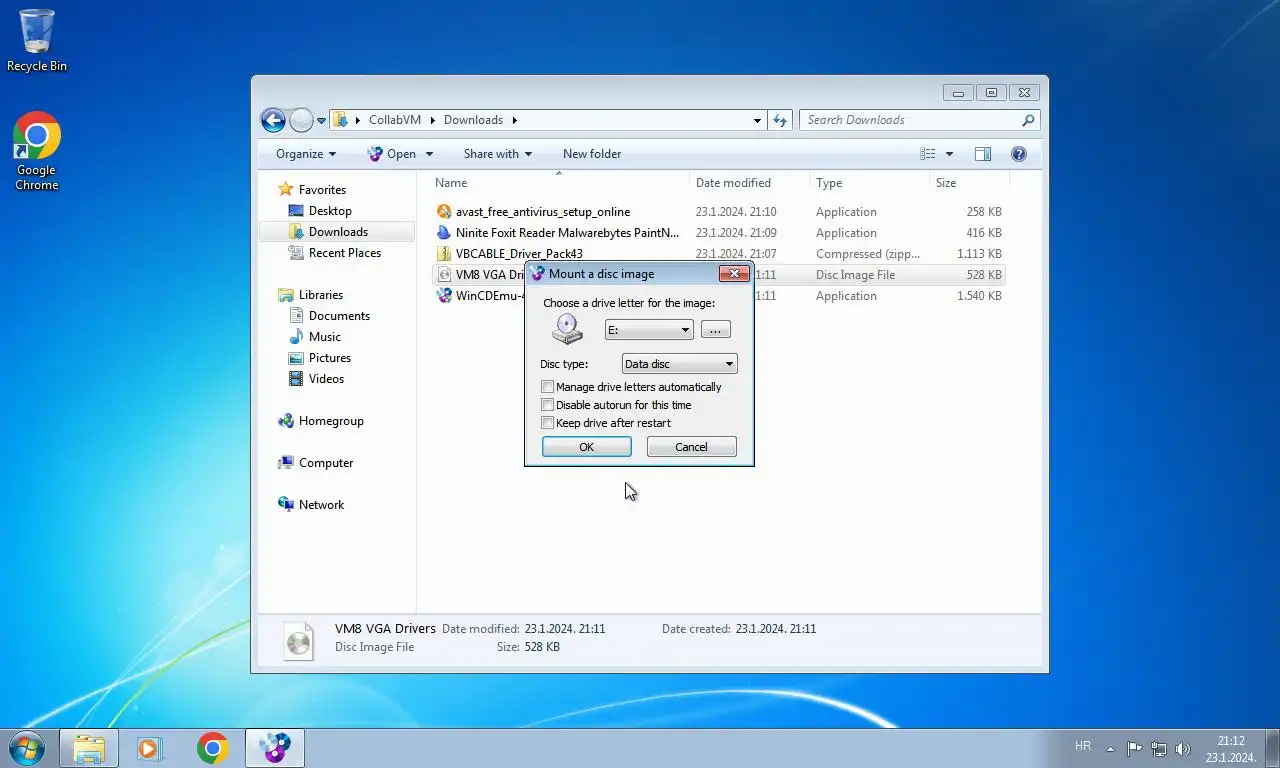Click the volume speaker tray icon

tap(1183, 748)
